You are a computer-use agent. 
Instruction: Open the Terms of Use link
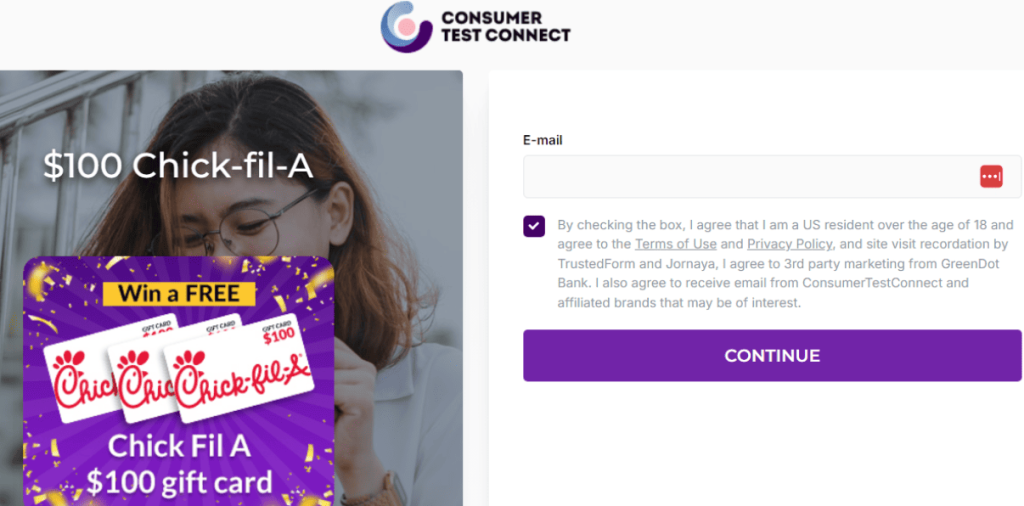pos(675,244)
